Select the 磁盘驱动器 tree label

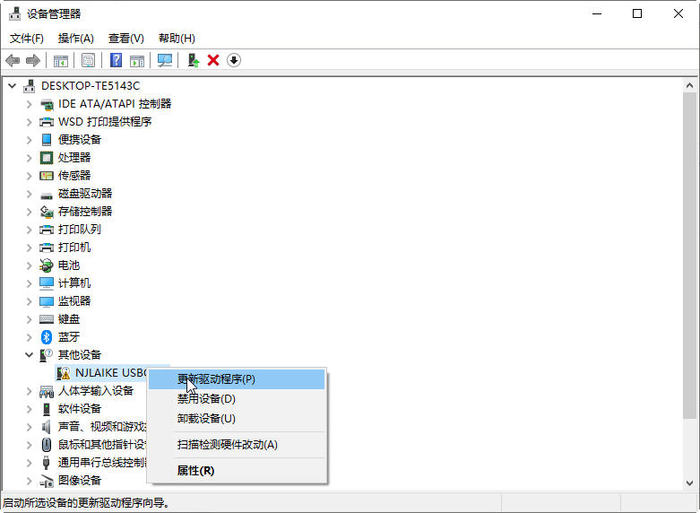click(x=85, y=193)
